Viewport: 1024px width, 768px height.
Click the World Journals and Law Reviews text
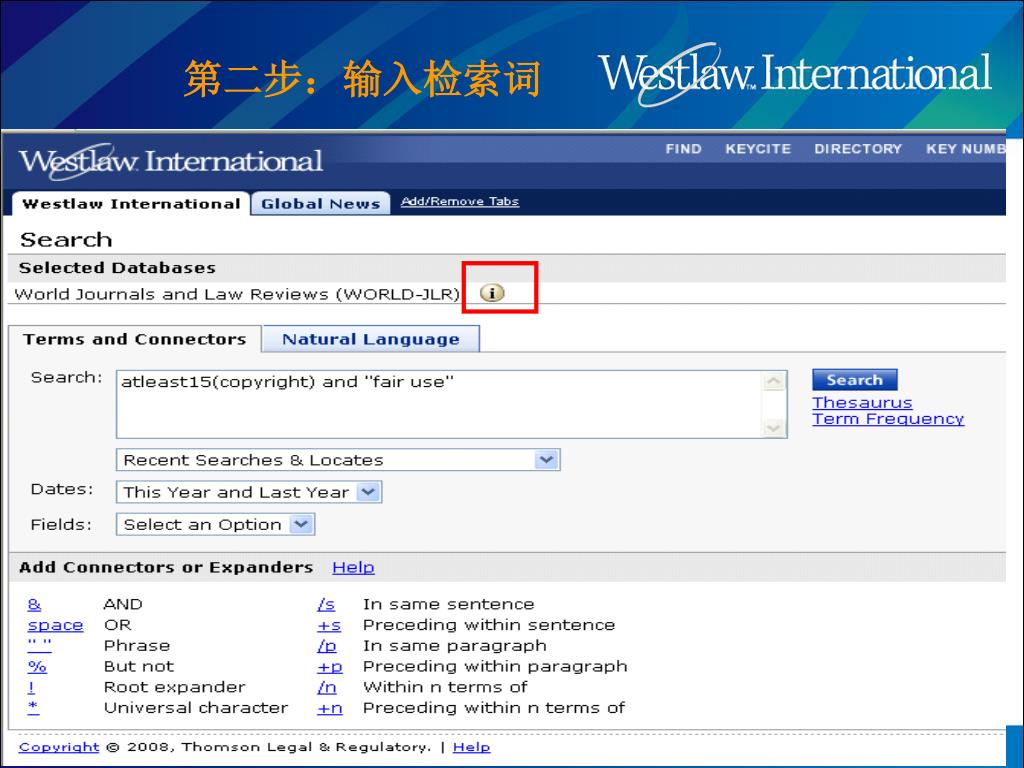[x=237, y=294]
